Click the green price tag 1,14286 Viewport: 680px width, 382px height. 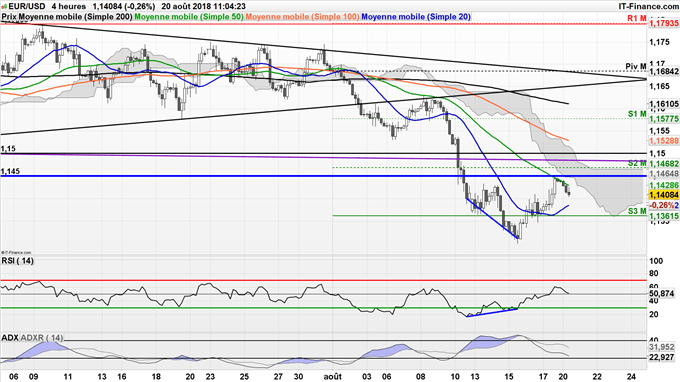[663, 185]
